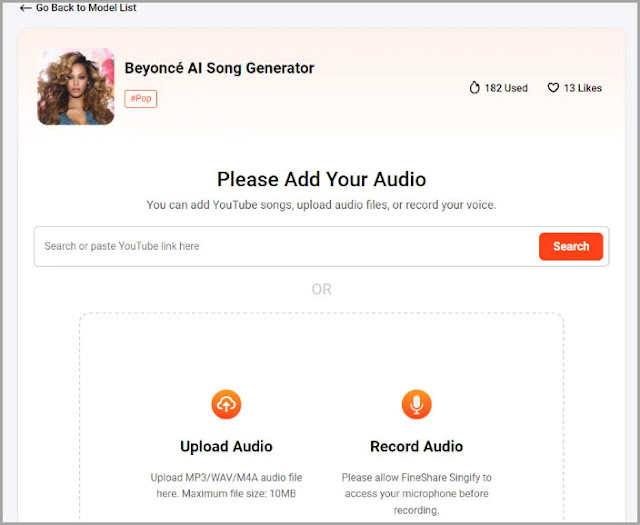Screen dimensions: 640x525
Task: Go Back to Model List link
Action: [86, 8]
